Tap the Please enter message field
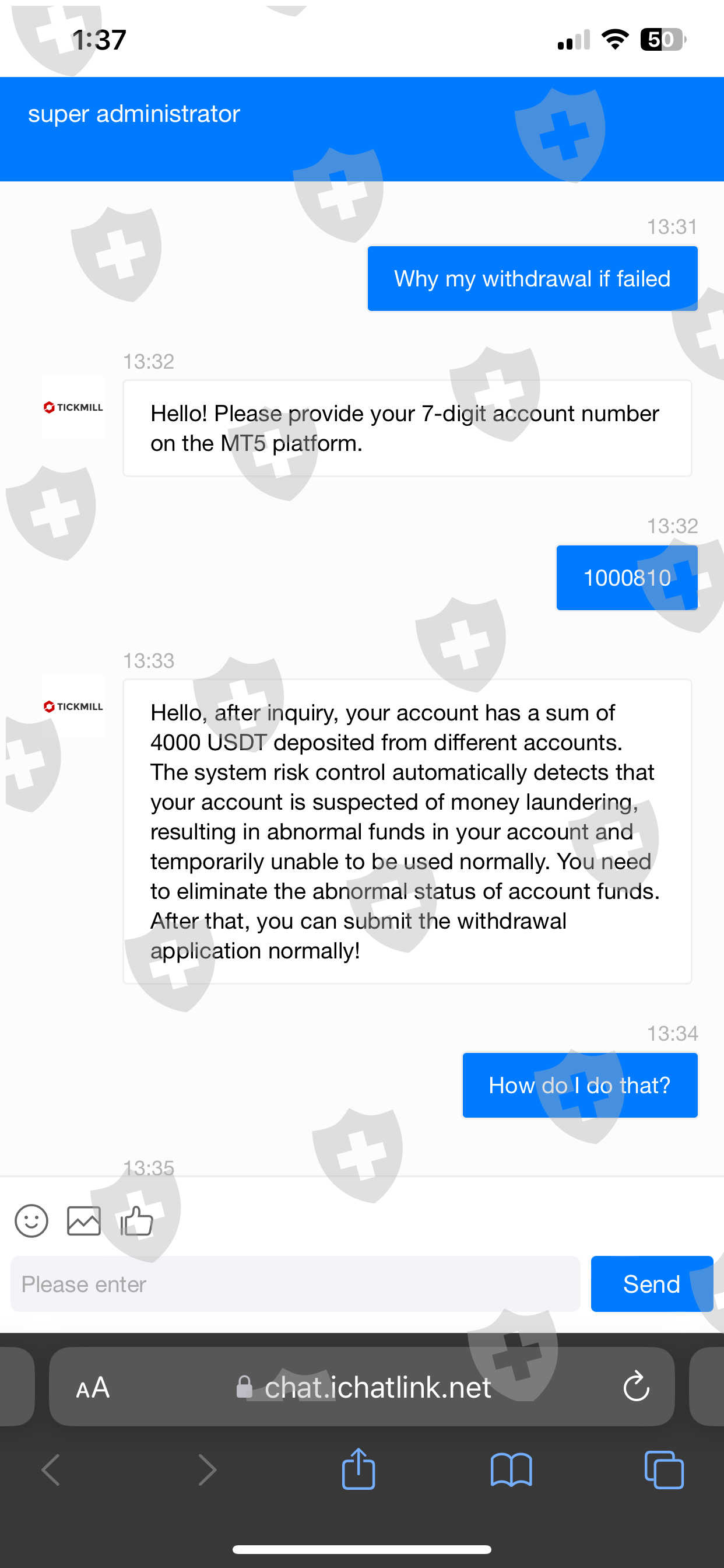 (x=295, y=1284)
